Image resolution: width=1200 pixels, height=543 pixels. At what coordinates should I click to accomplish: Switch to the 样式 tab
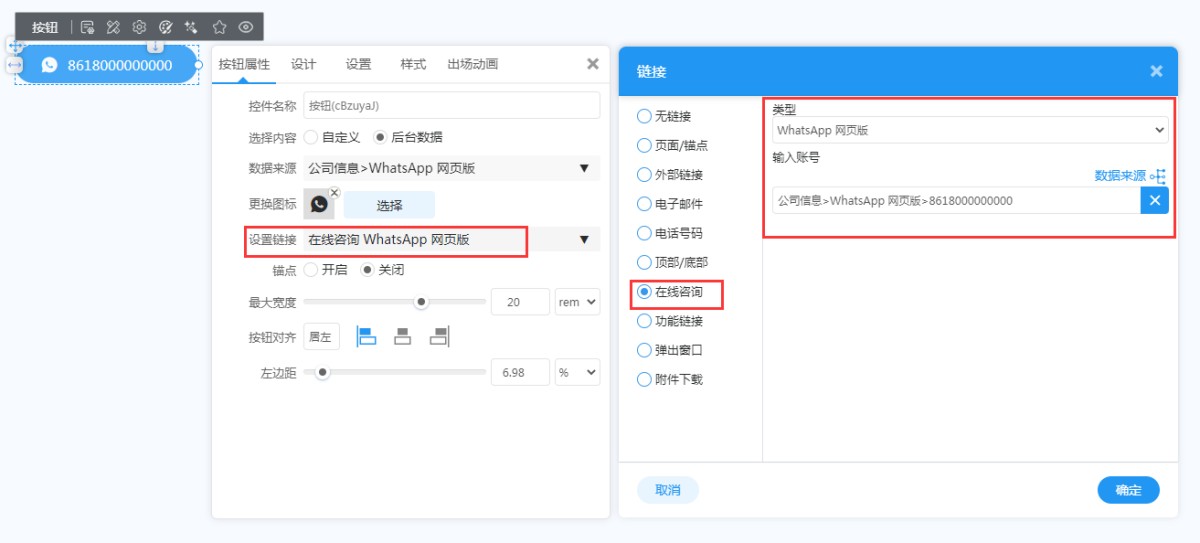pyautogui.click(x=413, y=64)
